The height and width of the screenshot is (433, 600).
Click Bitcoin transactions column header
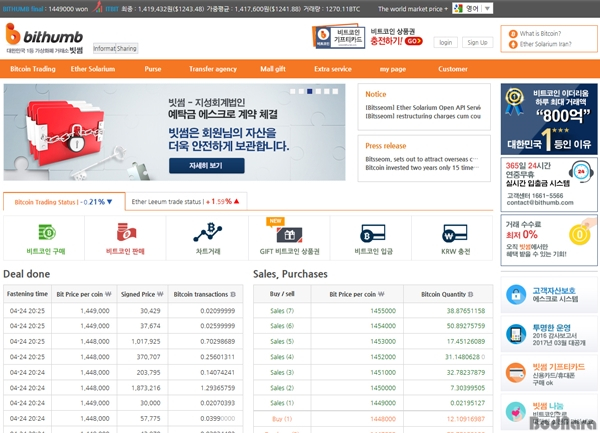coord(205,294)
